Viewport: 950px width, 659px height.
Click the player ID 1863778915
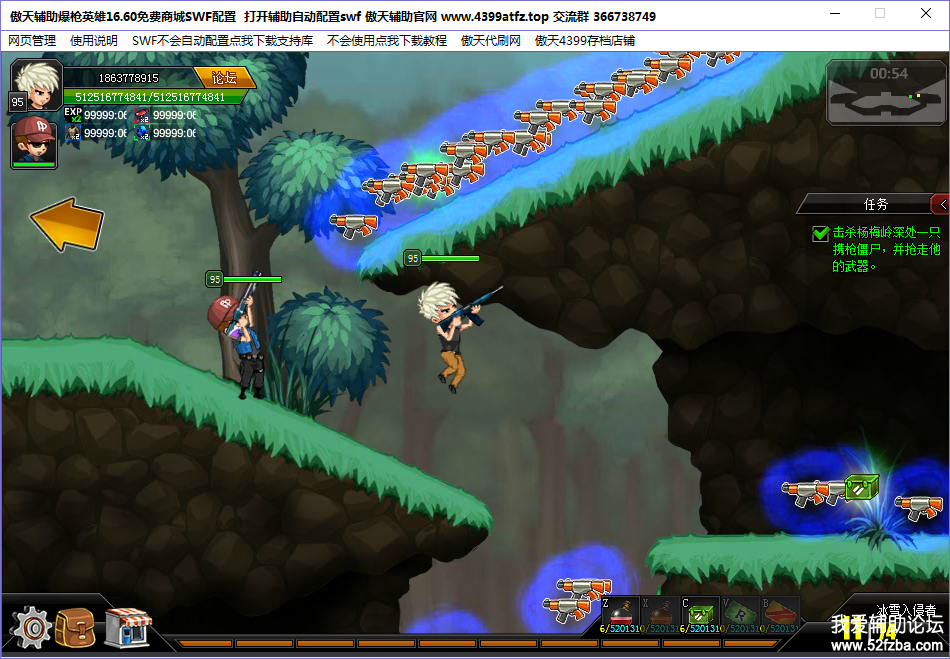tap(128, 78)
